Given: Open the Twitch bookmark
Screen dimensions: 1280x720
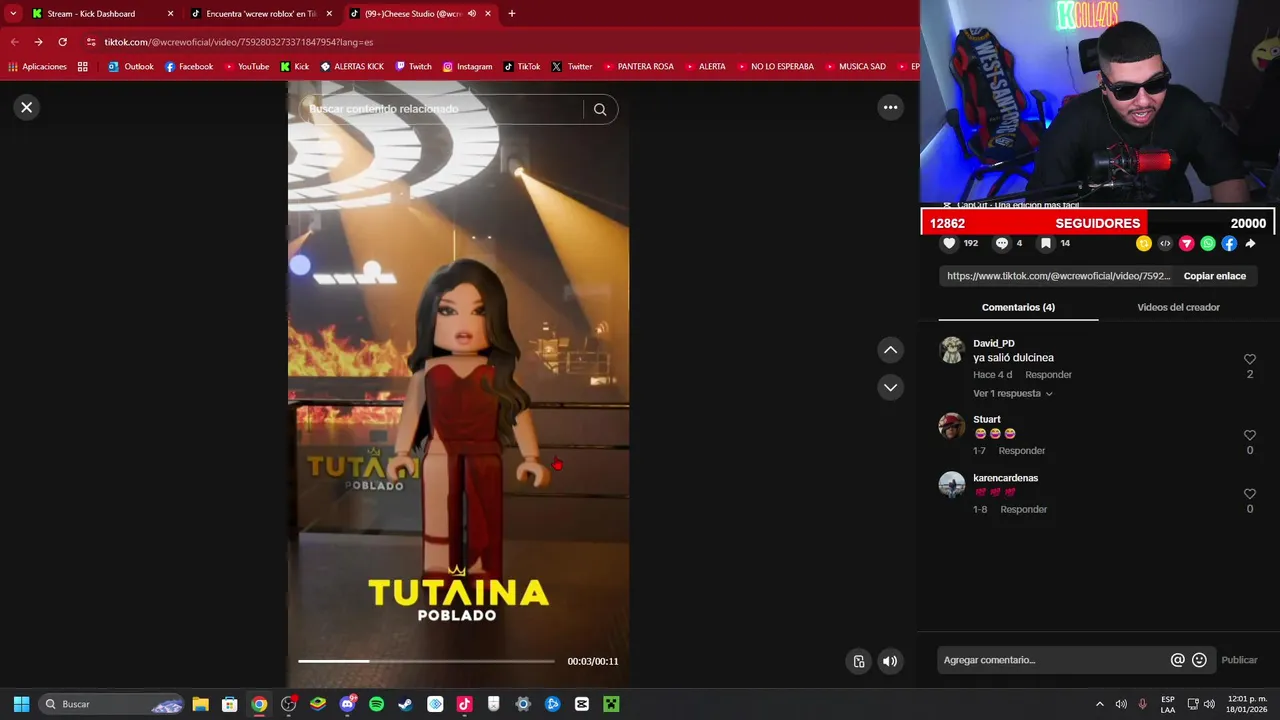Looking at the screenshot, I should pyautogui.click(x=414, y=67).
